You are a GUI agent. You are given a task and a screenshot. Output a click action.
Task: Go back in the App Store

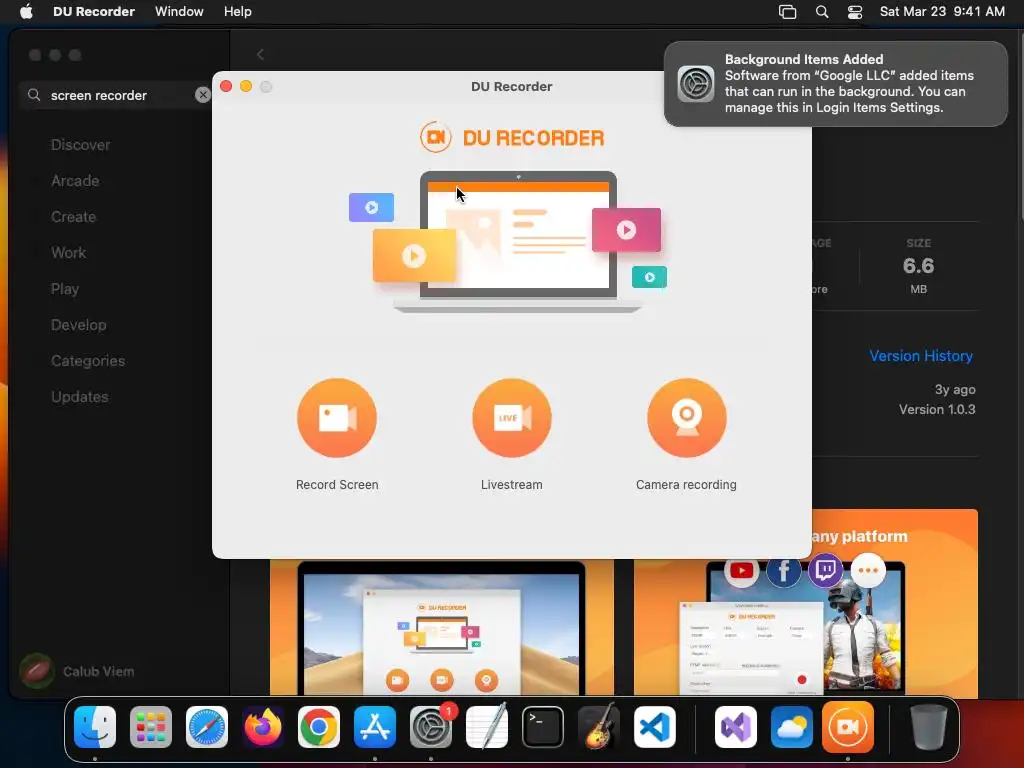261,55
